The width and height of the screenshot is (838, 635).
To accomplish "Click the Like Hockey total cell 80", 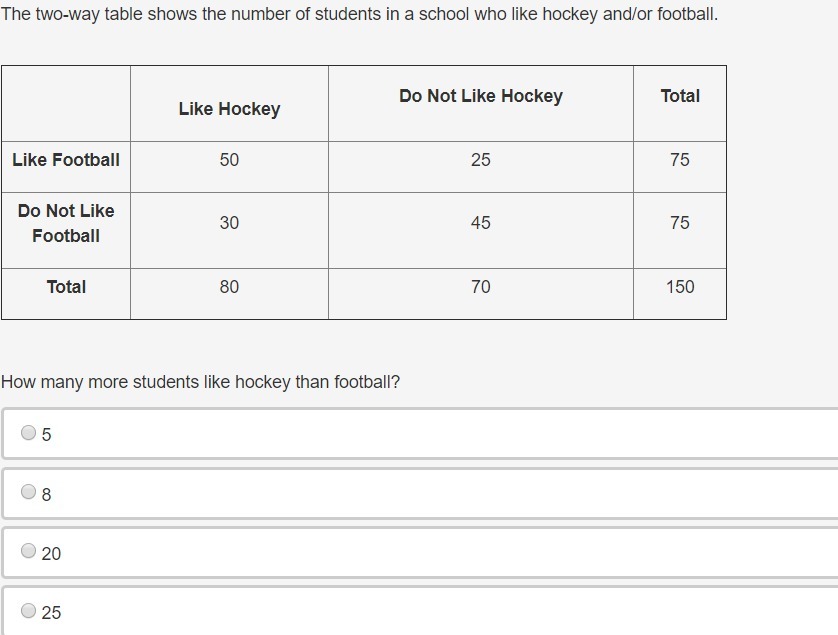I will 229,287.
